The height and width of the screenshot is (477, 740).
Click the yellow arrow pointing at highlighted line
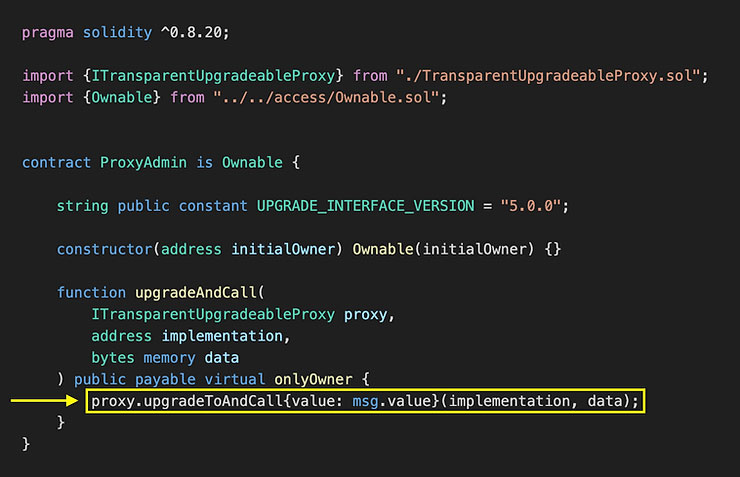pyautogui.click(x=44, y=401)
